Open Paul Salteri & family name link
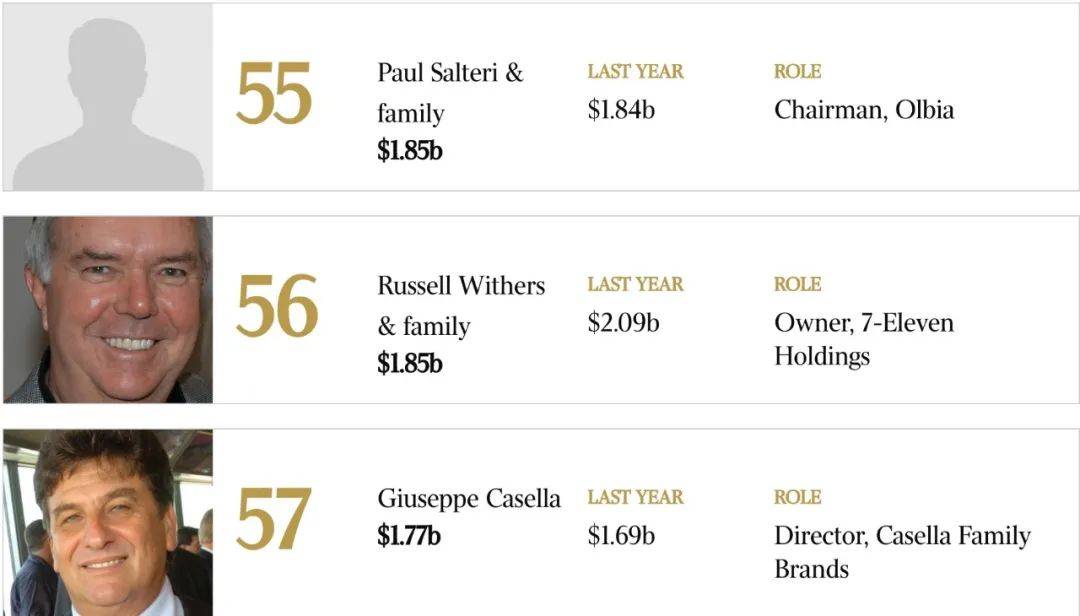 (x=450, y=92)
